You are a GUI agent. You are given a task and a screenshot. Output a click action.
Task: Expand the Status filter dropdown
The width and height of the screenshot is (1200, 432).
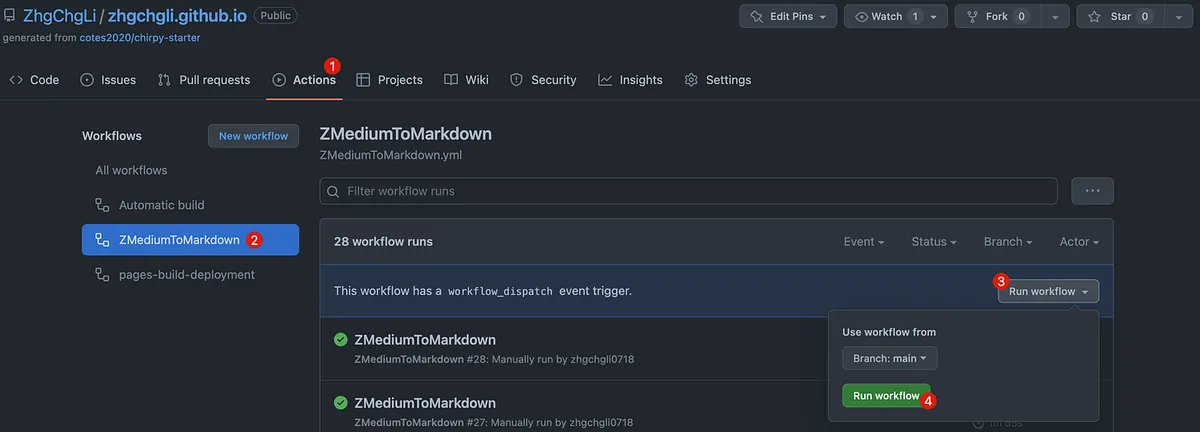[934, 242]
